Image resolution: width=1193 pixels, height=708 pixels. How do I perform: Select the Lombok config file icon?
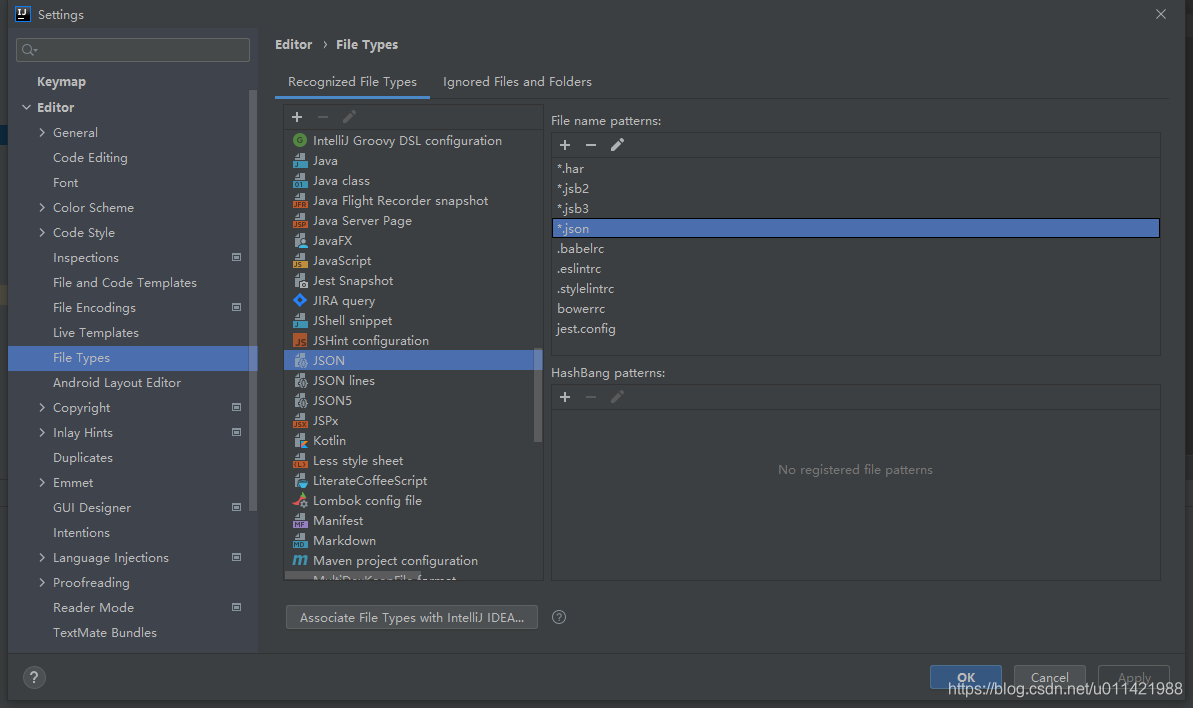[x=300, y=500]
